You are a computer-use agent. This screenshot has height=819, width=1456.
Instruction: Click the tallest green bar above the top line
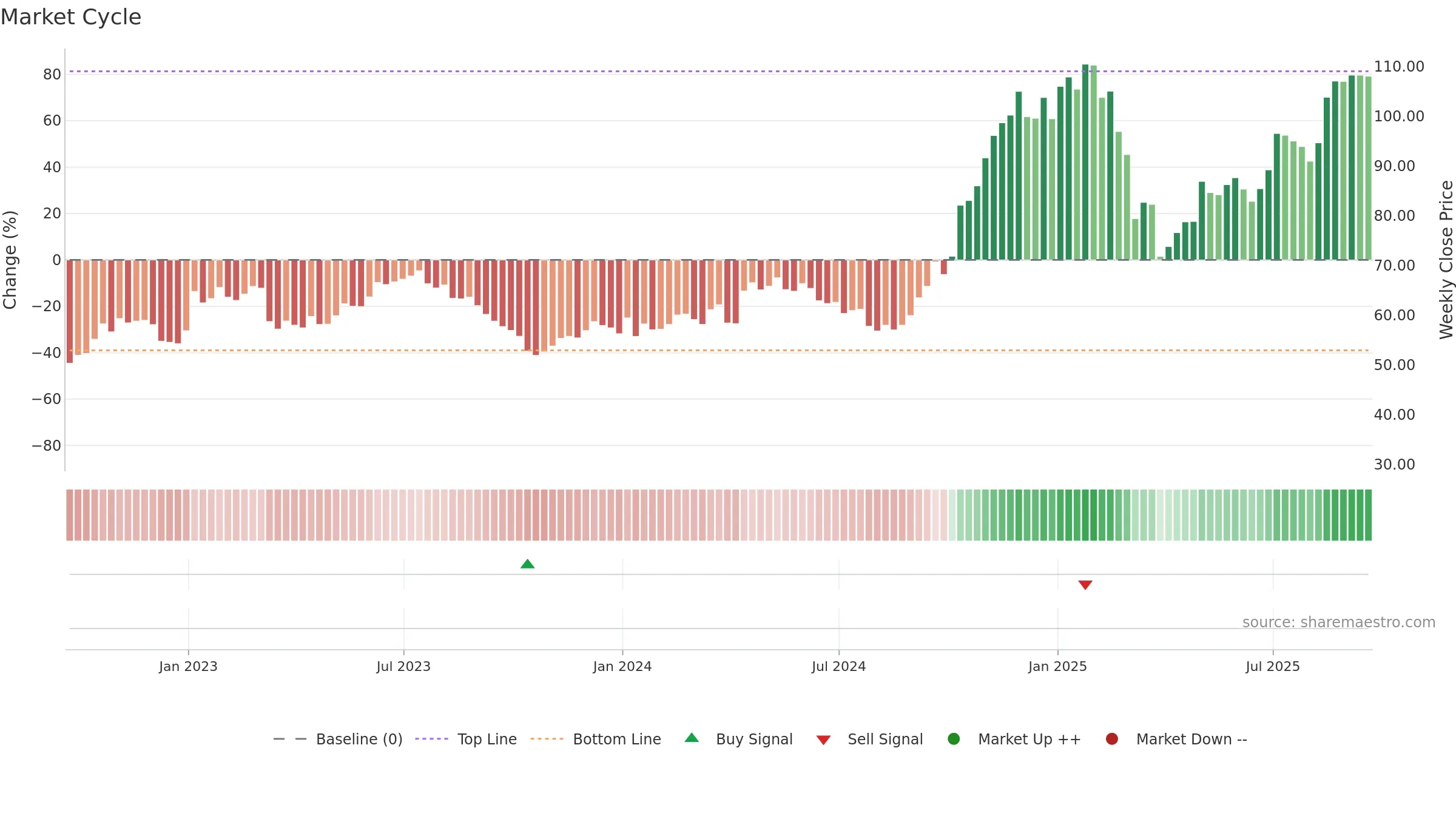(1085, 162)
